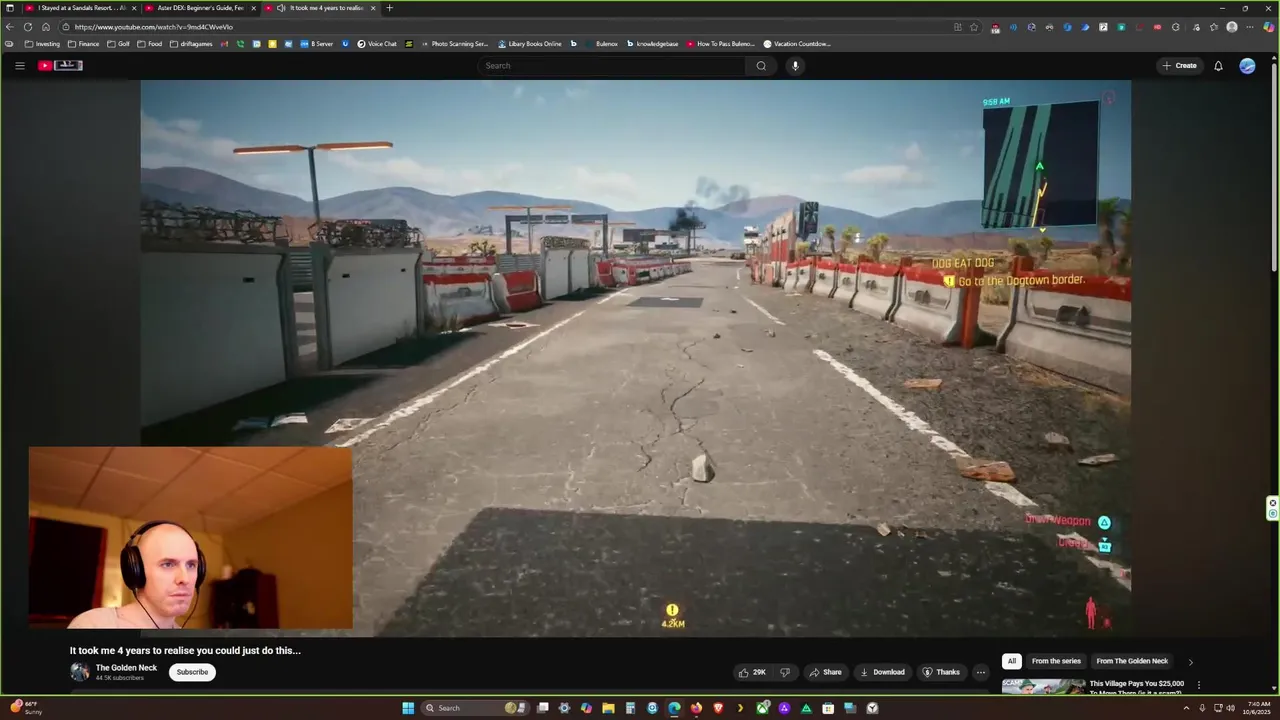This screenshot has width=1280, height=720.
Task: Open The Golden Neck channel name link
Action: pyautogui.click(x=126, y=668)
